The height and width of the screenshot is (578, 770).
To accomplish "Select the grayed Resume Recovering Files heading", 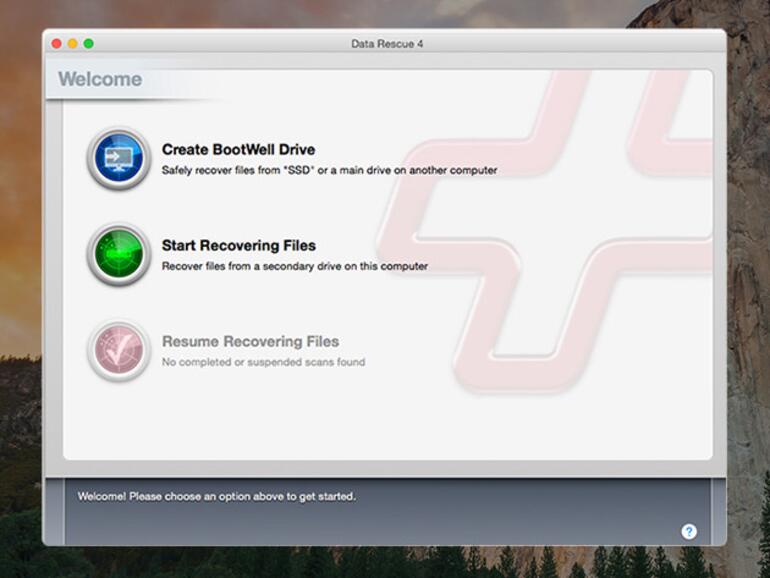I will click(250, 341).
